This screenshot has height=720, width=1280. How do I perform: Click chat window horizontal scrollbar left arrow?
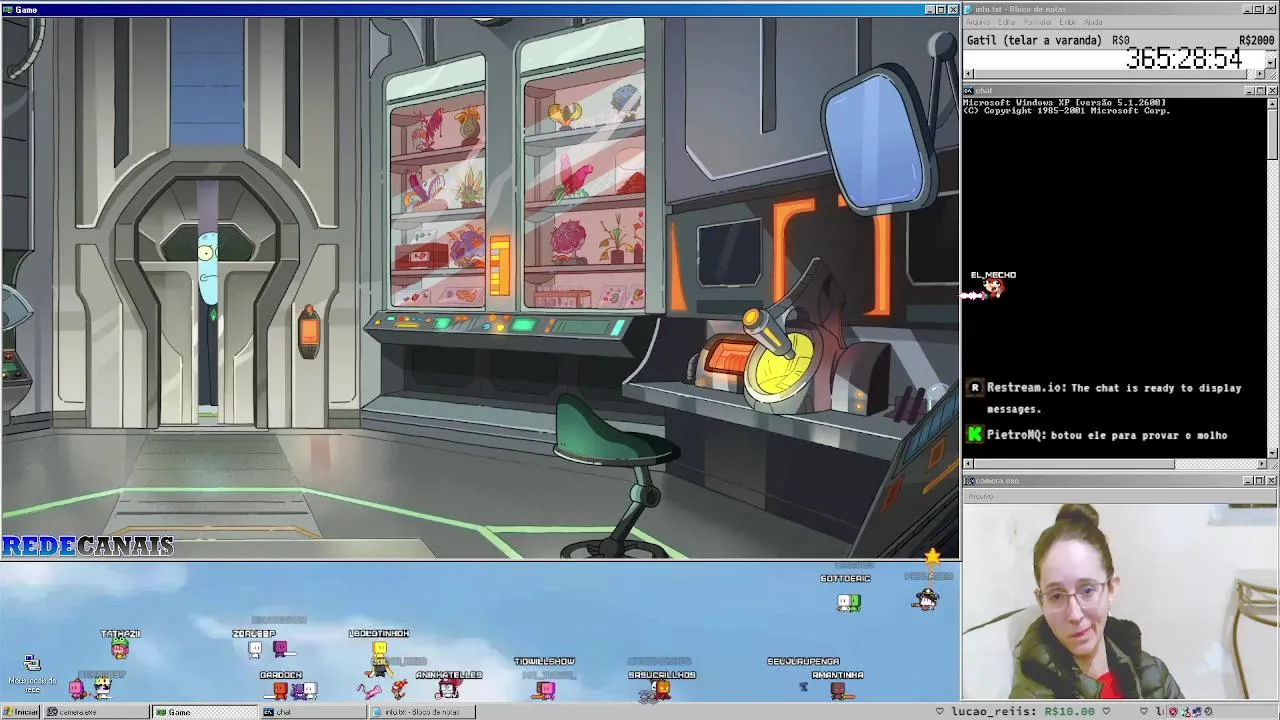(968, 464)
